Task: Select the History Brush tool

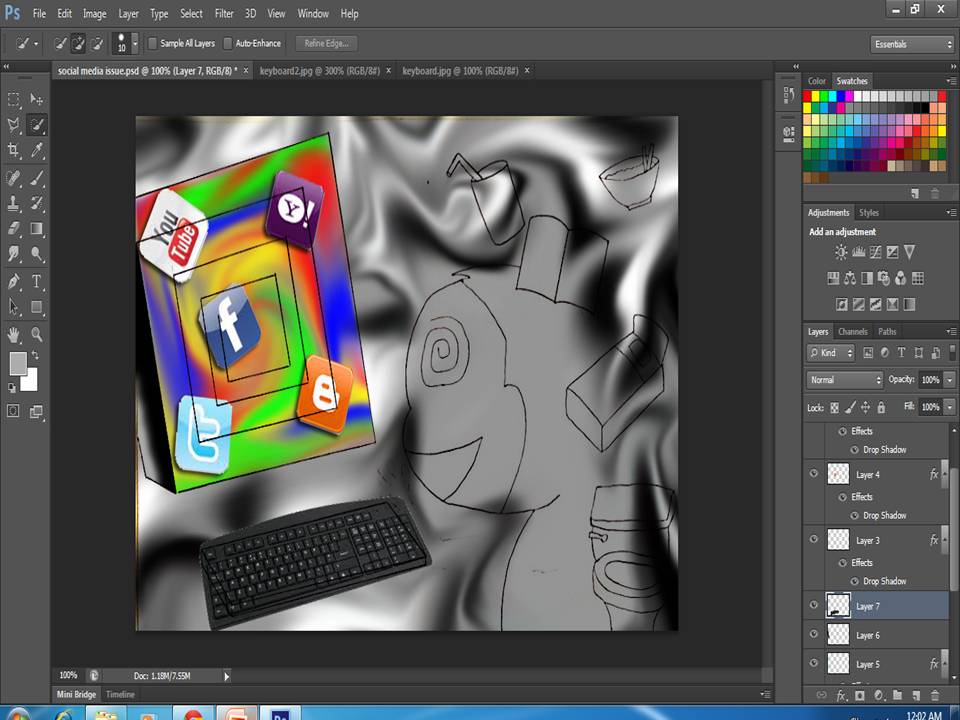Action: click(x=37, y=203)
